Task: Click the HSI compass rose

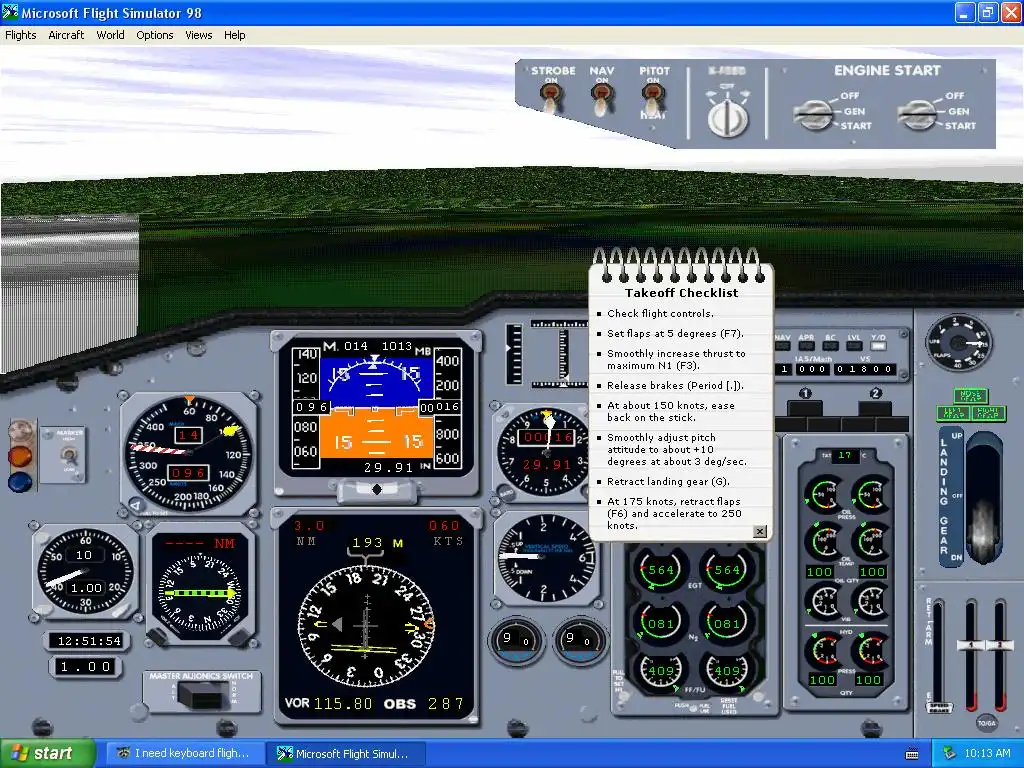Action: (366, 626)
